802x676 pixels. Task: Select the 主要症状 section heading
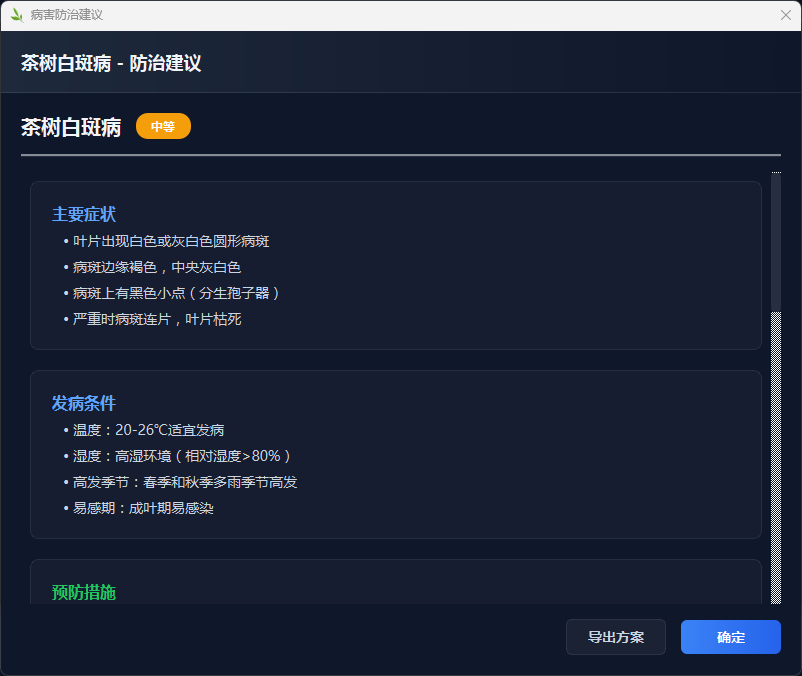click(x=84, y=215)
